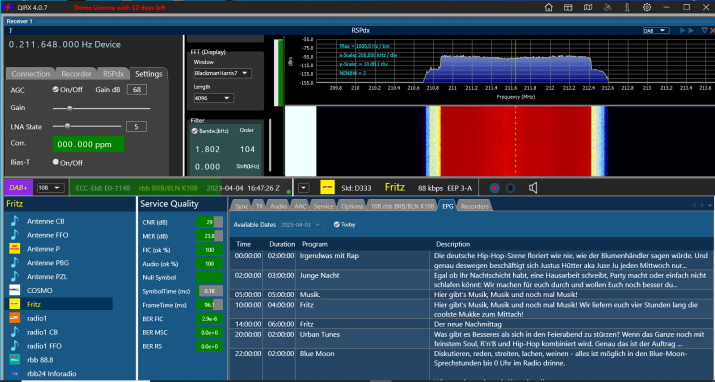The height and width of the screenshot is (382, 715).
Task: Click the COSMO station logo
Action: click(15, 290)
